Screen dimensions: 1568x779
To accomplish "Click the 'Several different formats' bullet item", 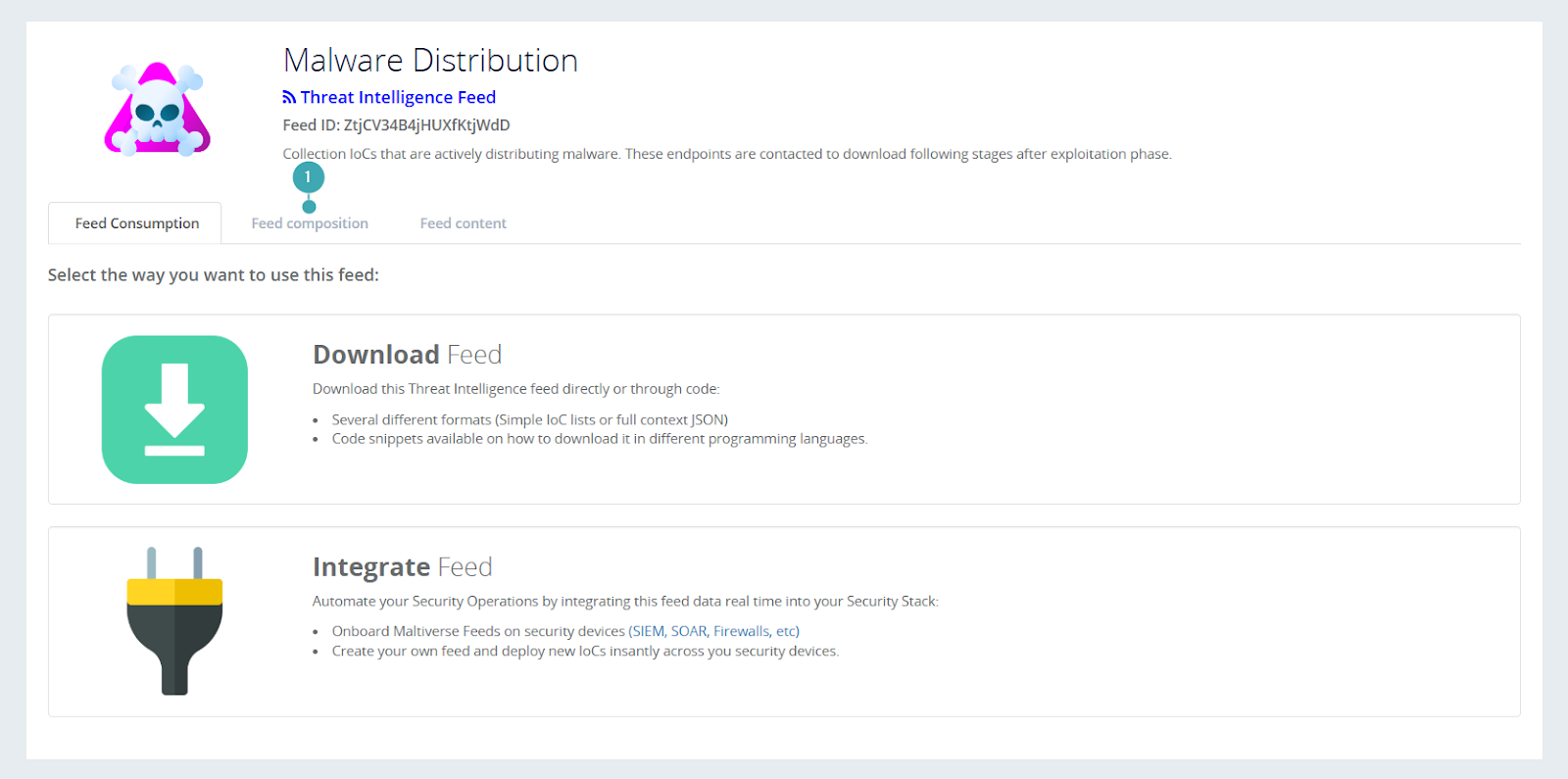I will (529, 419).
